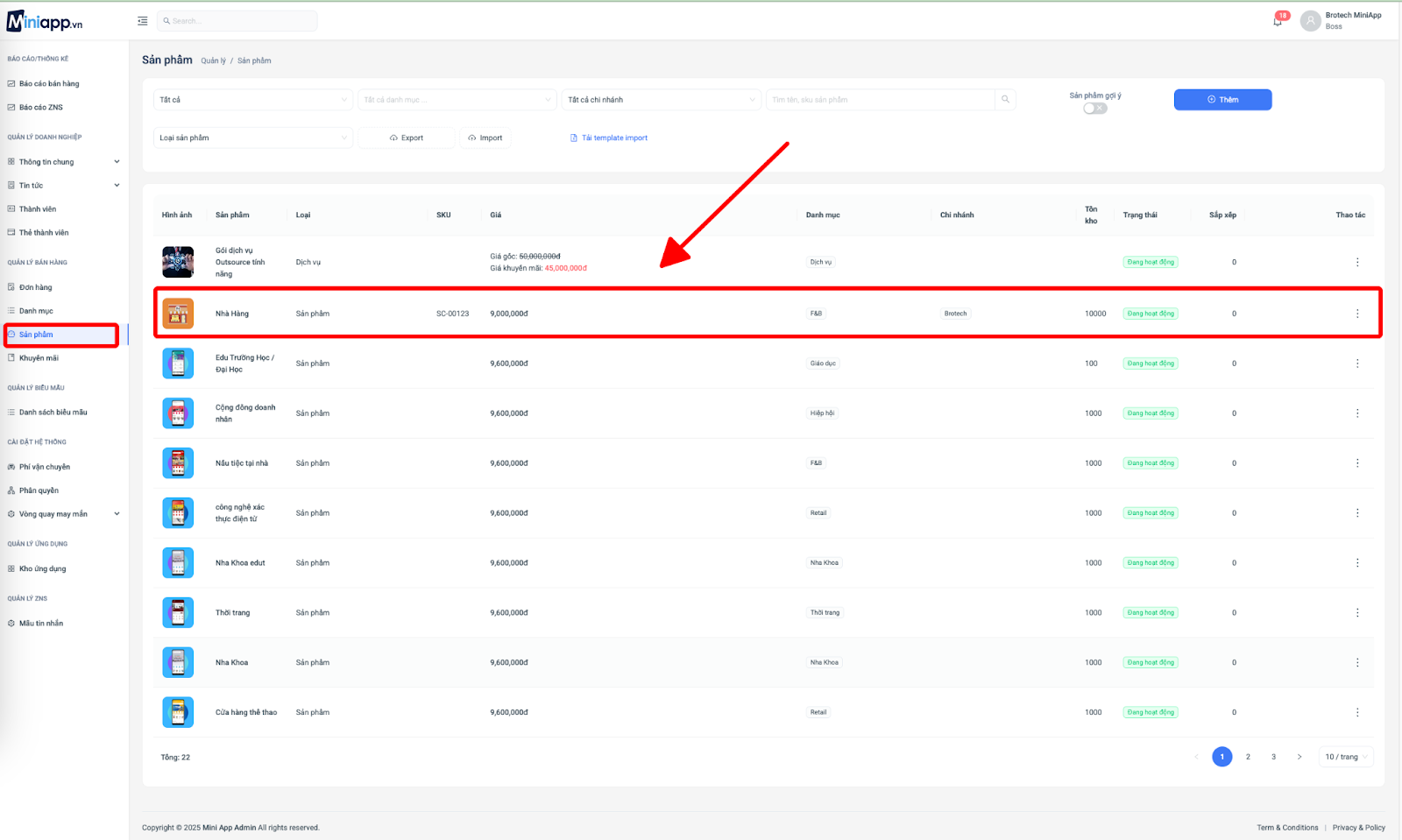Screen dimensions: 1402x840
Task: Collapse the sidebar with the menu fold icon
Action: (x=143, y=21)
